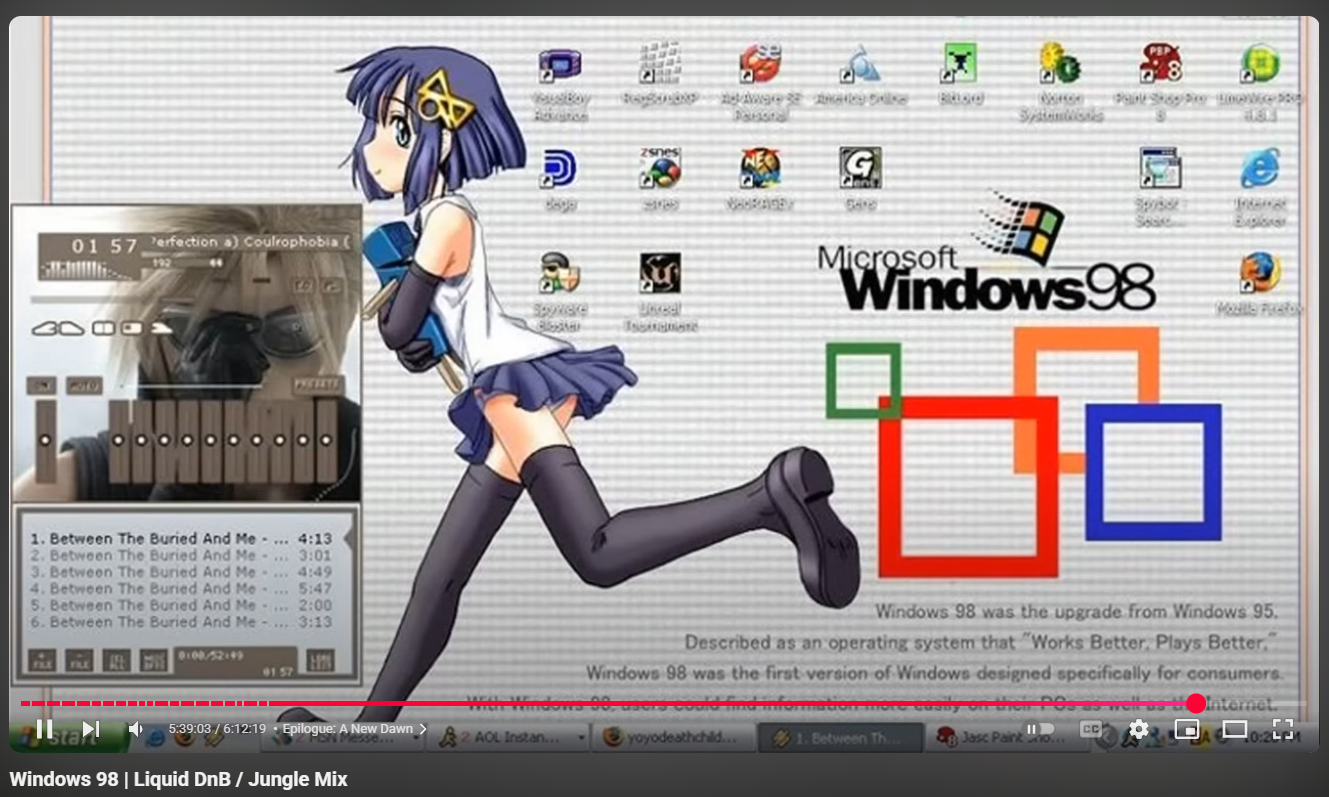
Task: Open the player settings gear
Action: click(x=1138, y=729)
